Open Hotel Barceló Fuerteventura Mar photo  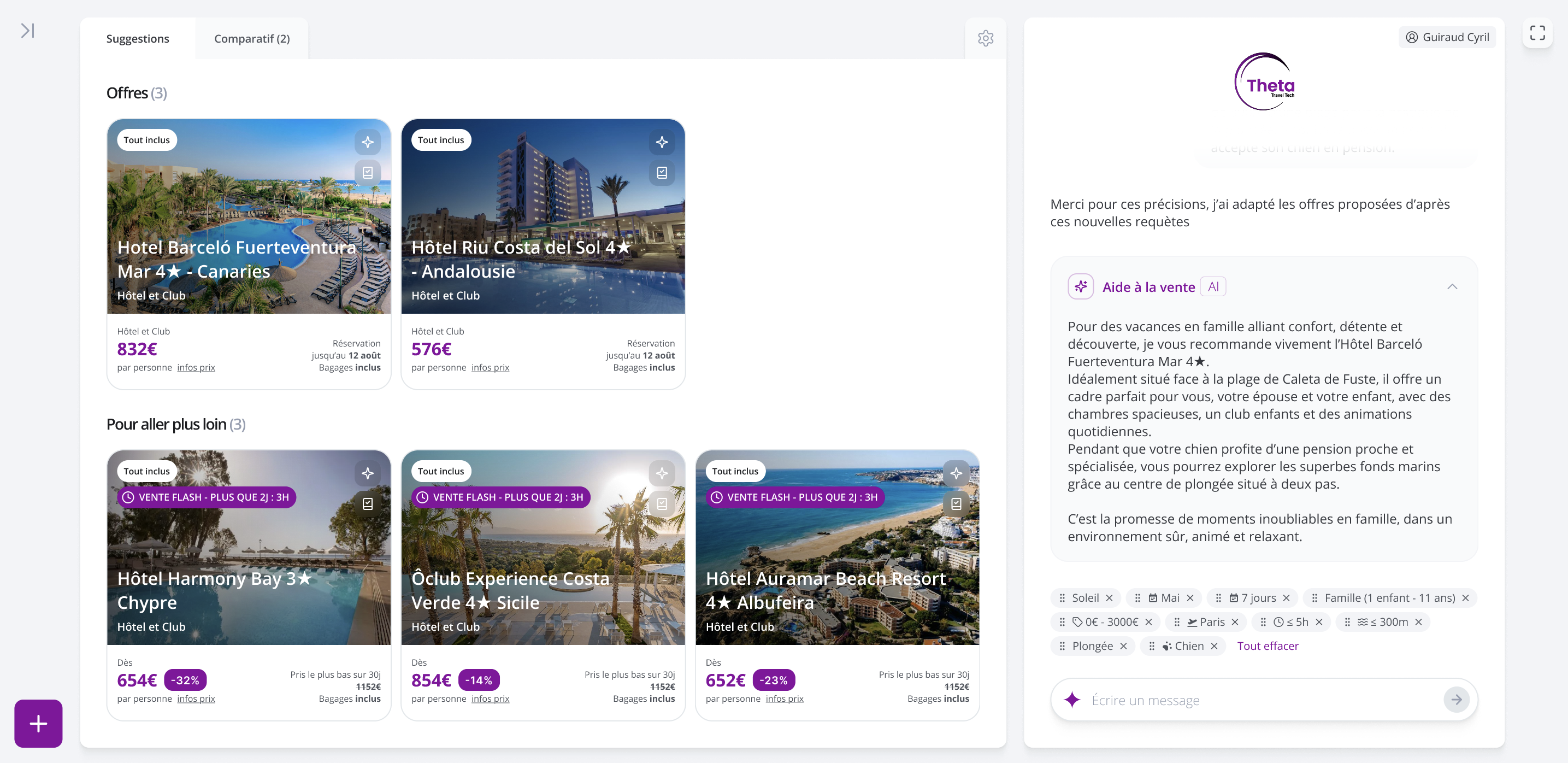249,216
